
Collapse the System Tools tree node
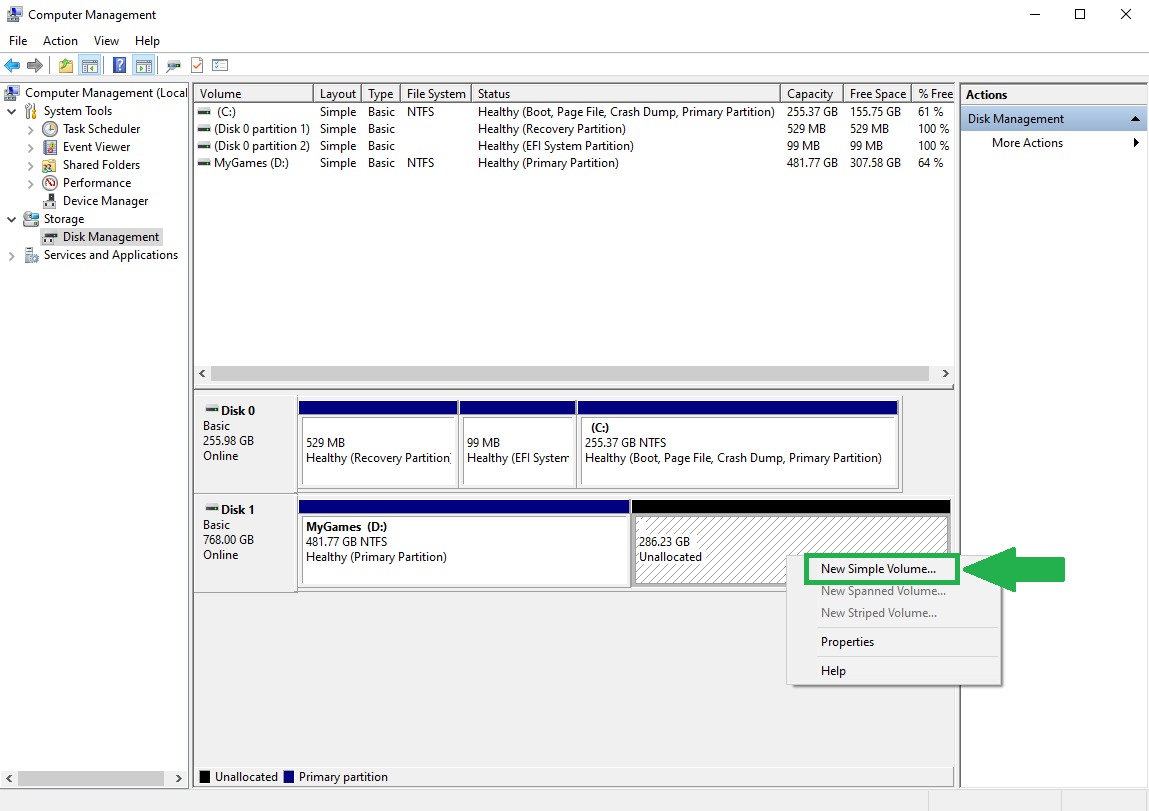point(12,111)
